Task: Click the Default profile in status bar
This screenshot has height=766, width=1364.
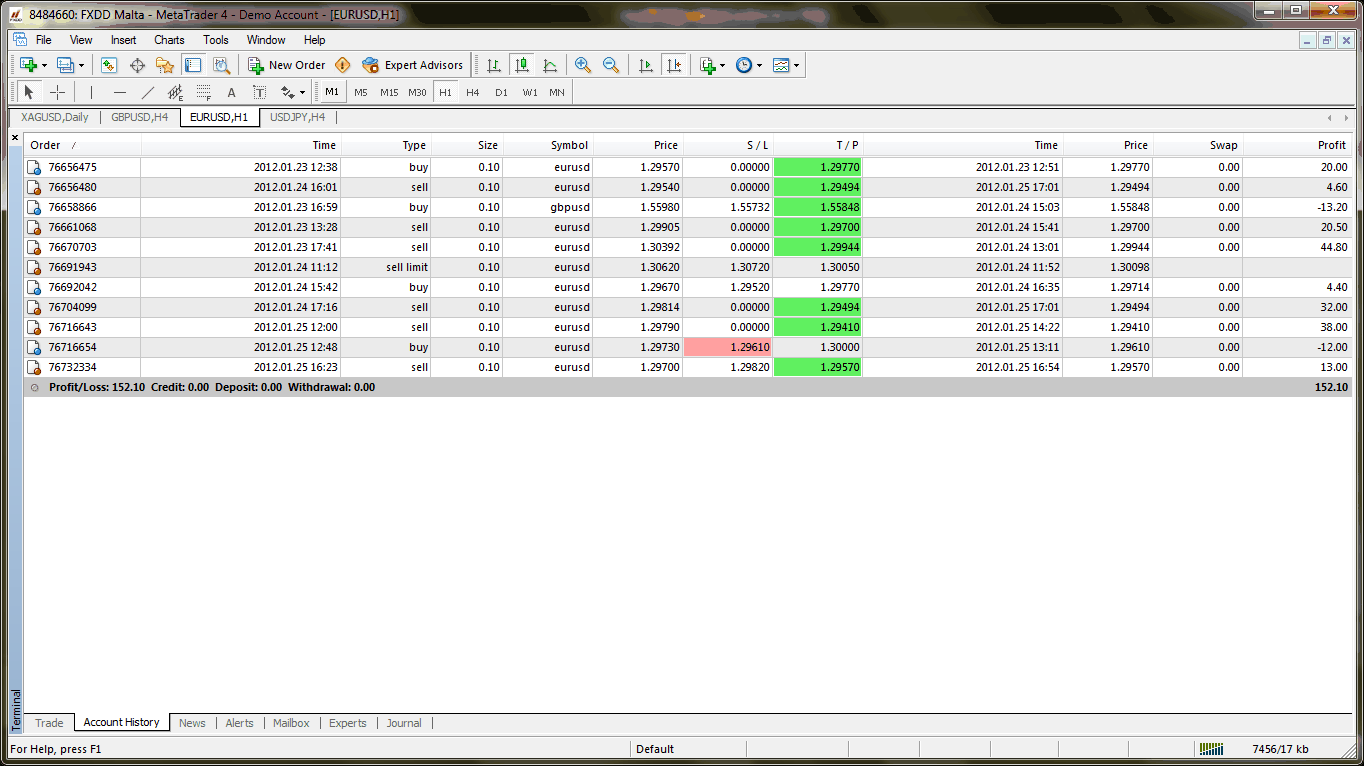Action: tap(655, 749)
